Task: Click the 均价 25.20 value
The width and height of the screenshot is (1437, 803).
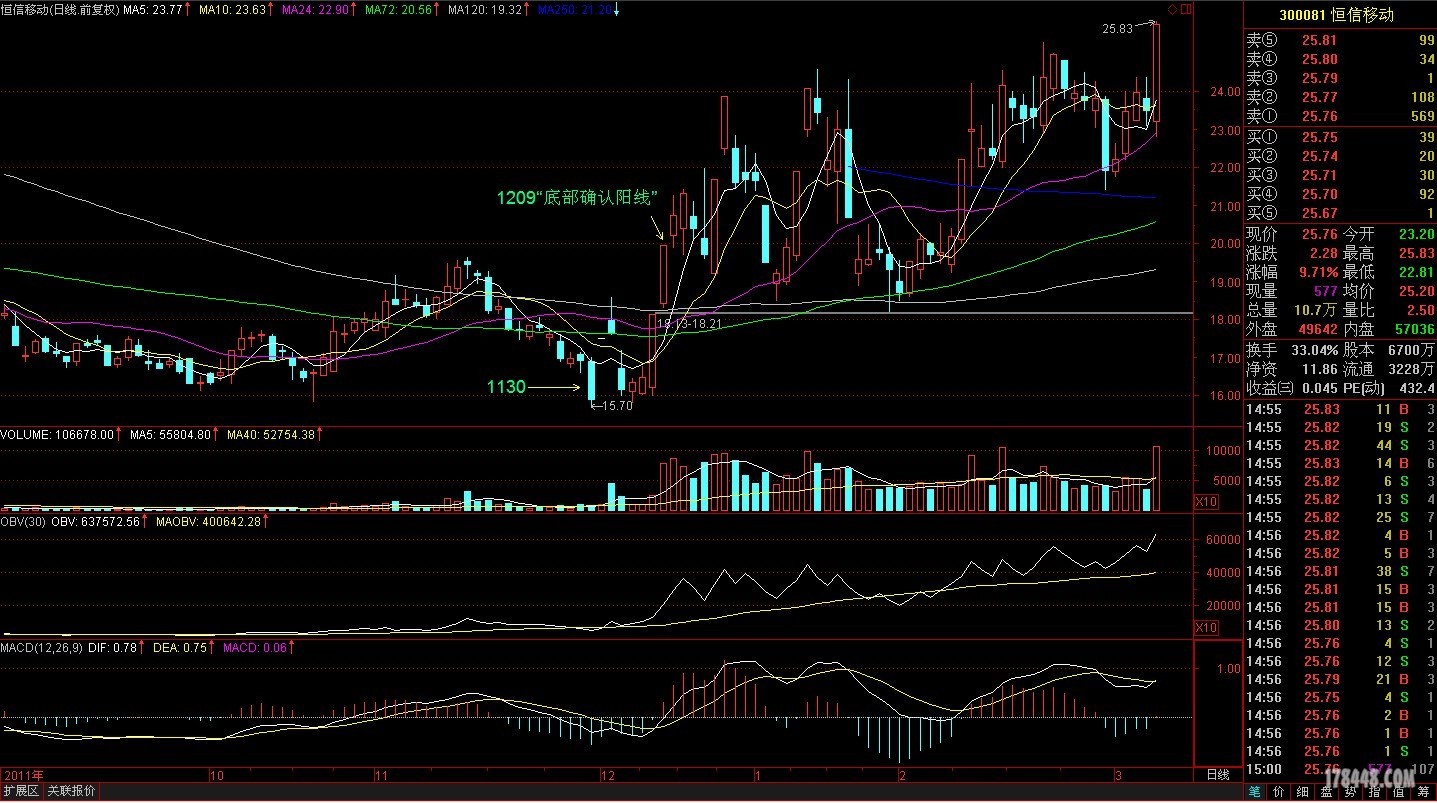Action: [x=1416, y=291]
